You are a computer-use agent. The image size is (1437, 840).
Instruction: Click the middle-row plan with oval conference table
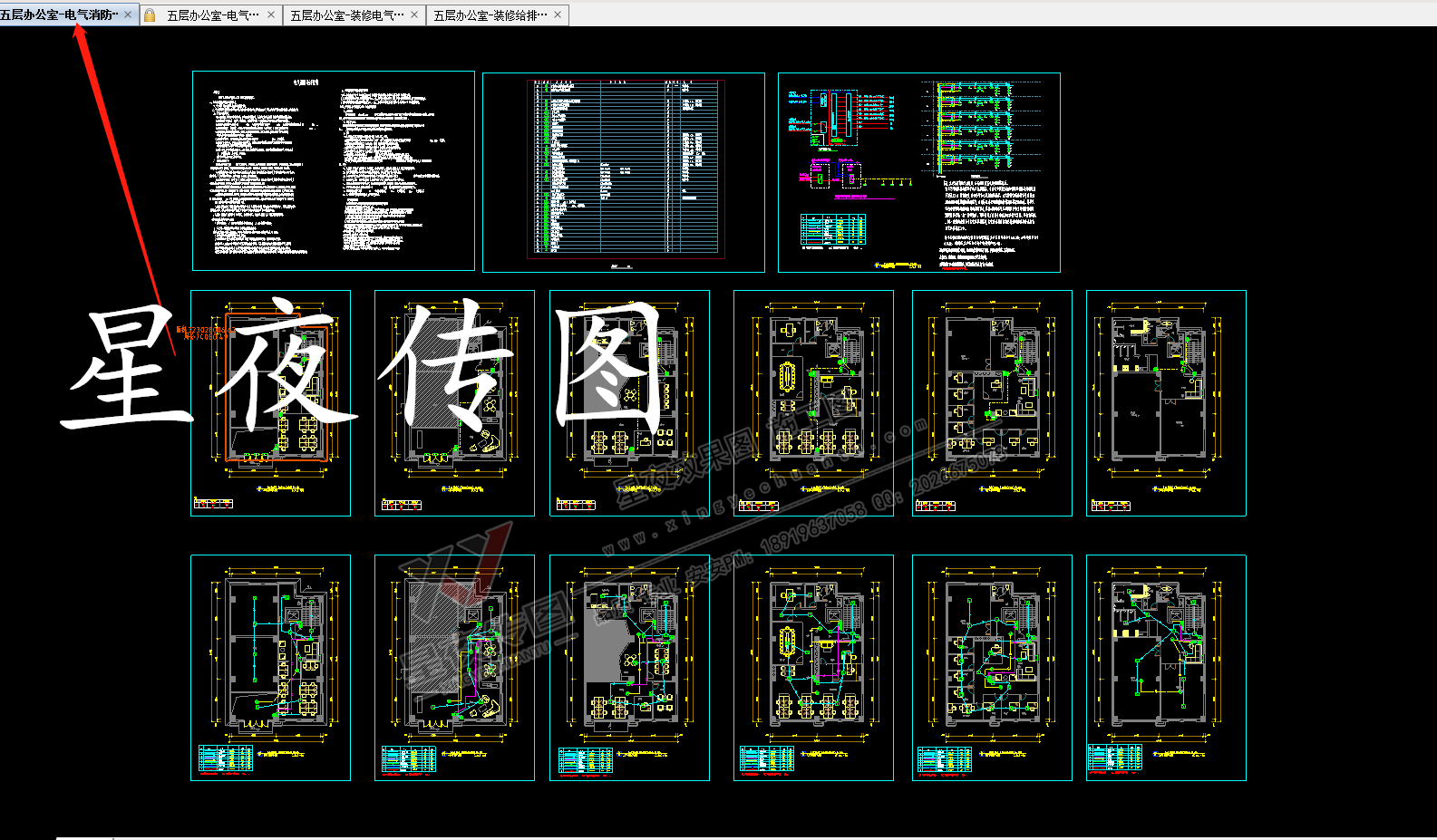[813, 403]
